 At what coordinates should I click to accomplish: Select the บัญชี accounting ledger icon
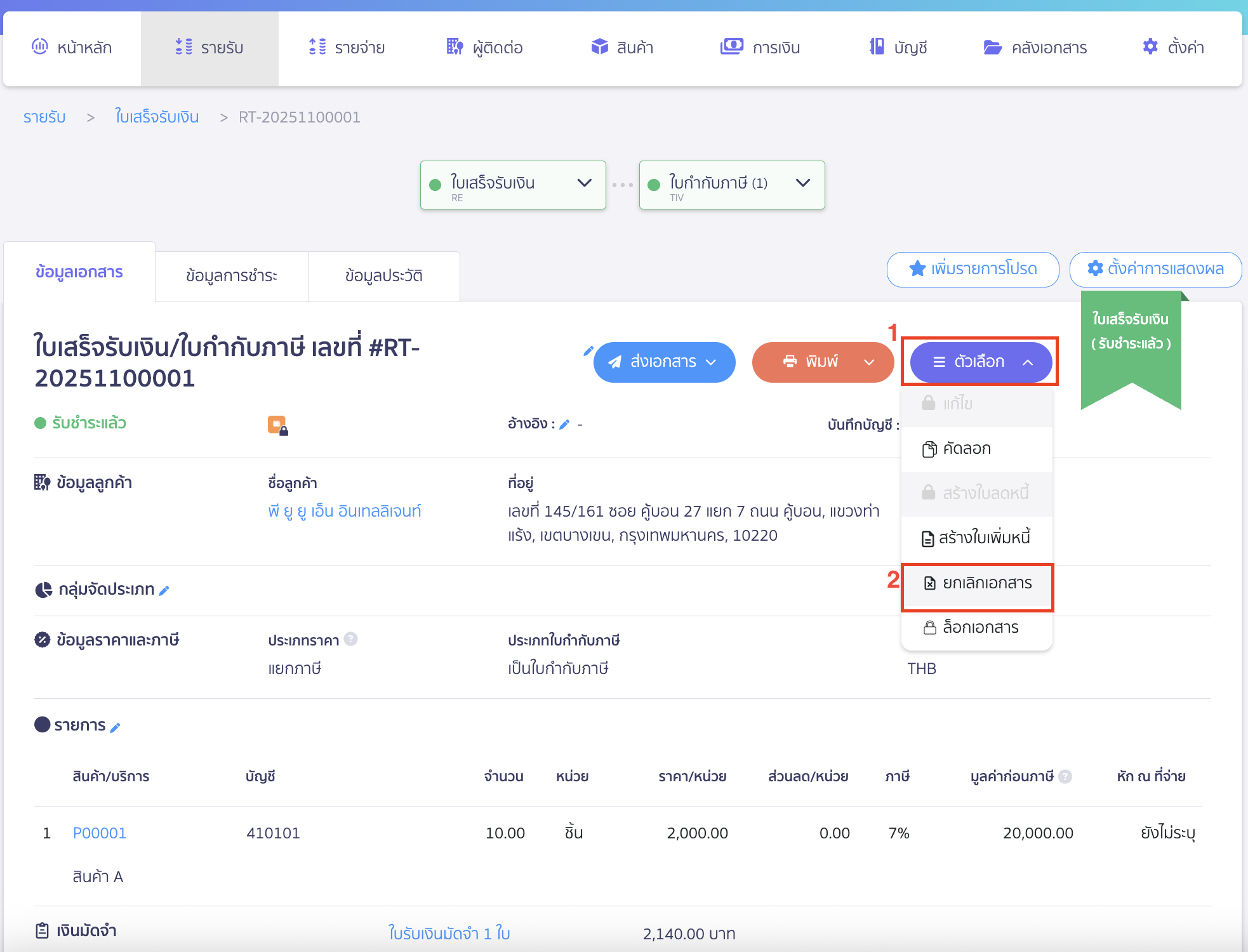[x=877, y=46]
